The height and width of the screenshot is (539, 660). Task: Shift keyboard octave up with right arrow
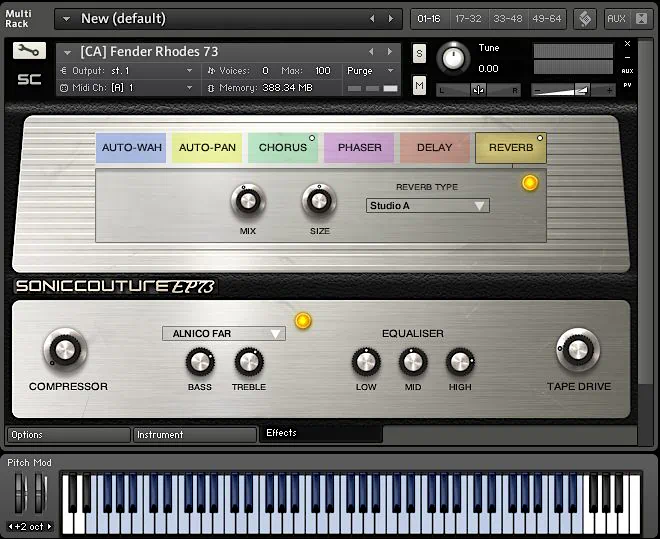pos(49,526)
